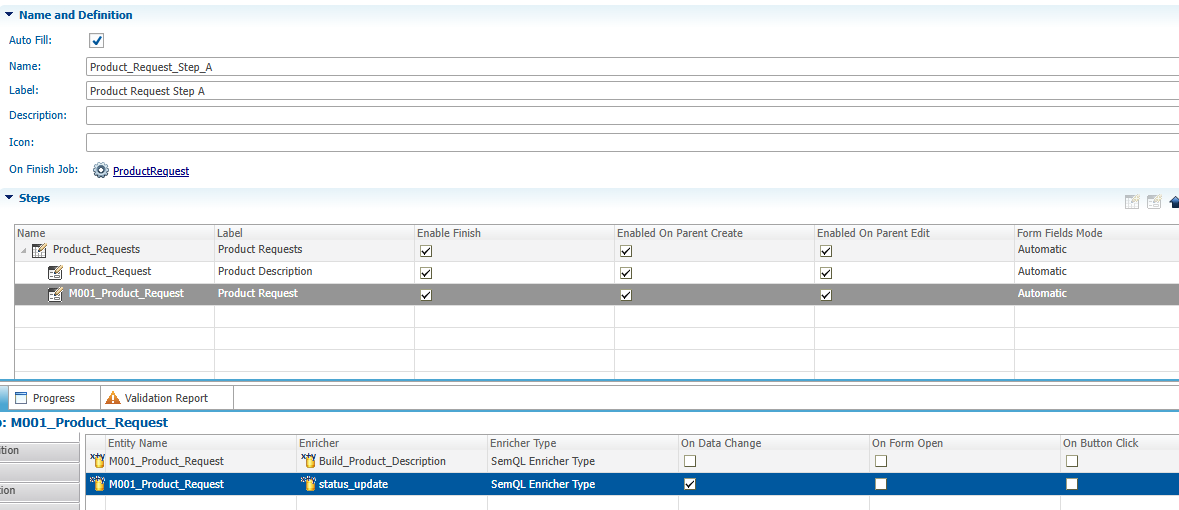Enable On Data Change for Build_Product_Description enricher
The height and width of the screenshot is (510, 1179).
(x=690, y=460)
